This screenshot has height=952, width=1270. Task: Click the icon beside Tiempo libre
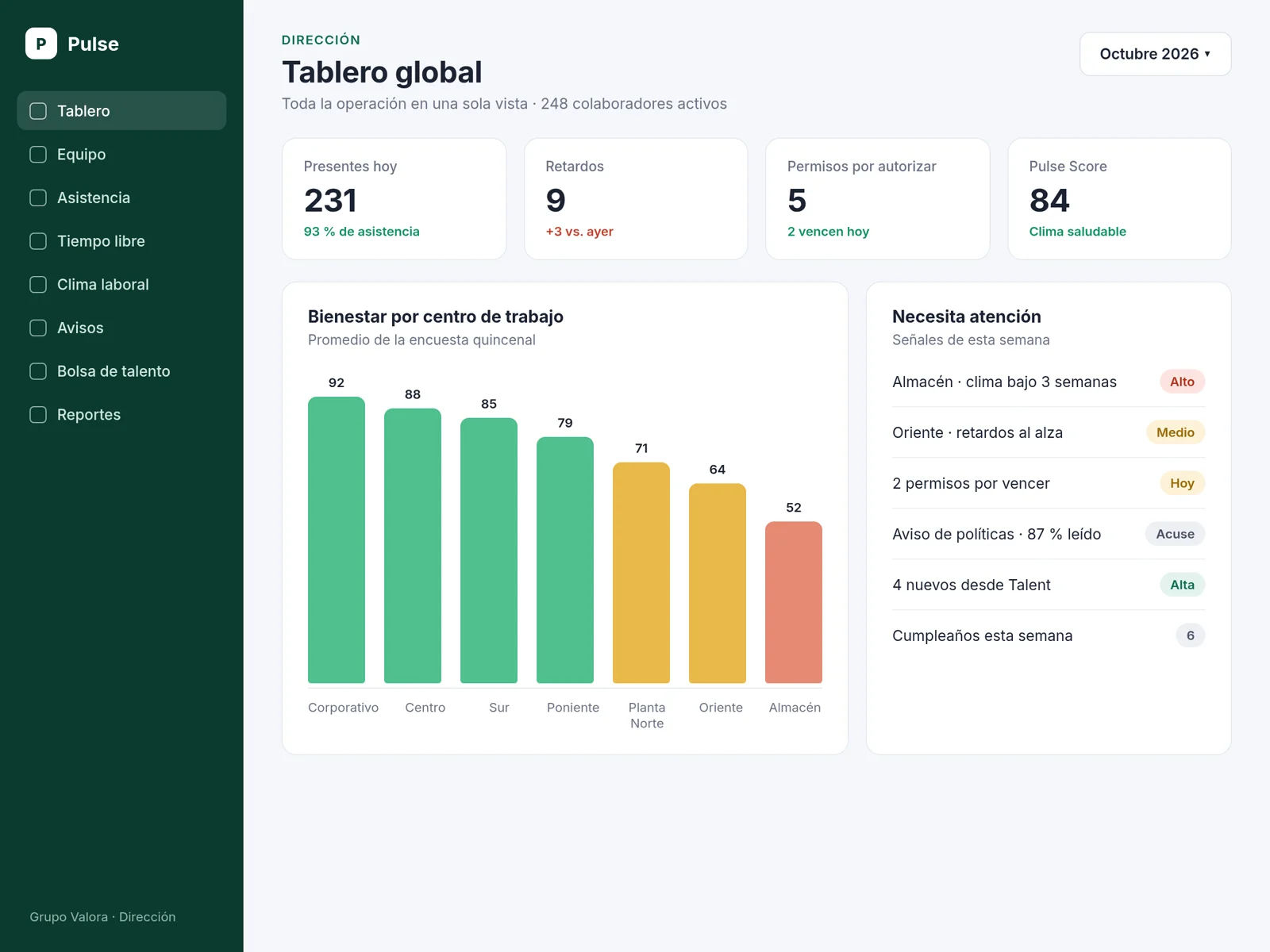click(38, 241)
